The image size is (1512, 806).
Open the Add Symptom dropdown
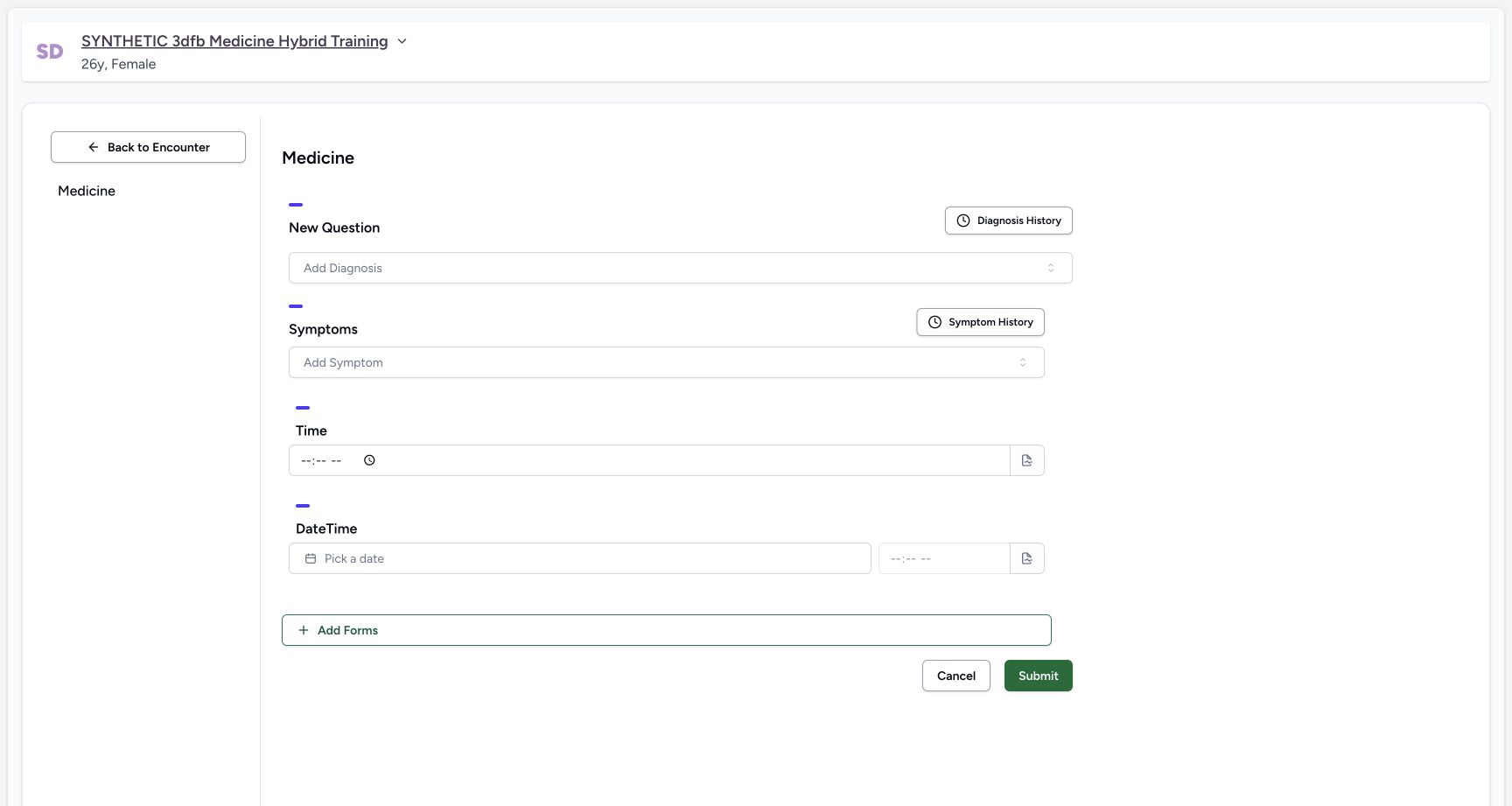(x=666, y=362)
